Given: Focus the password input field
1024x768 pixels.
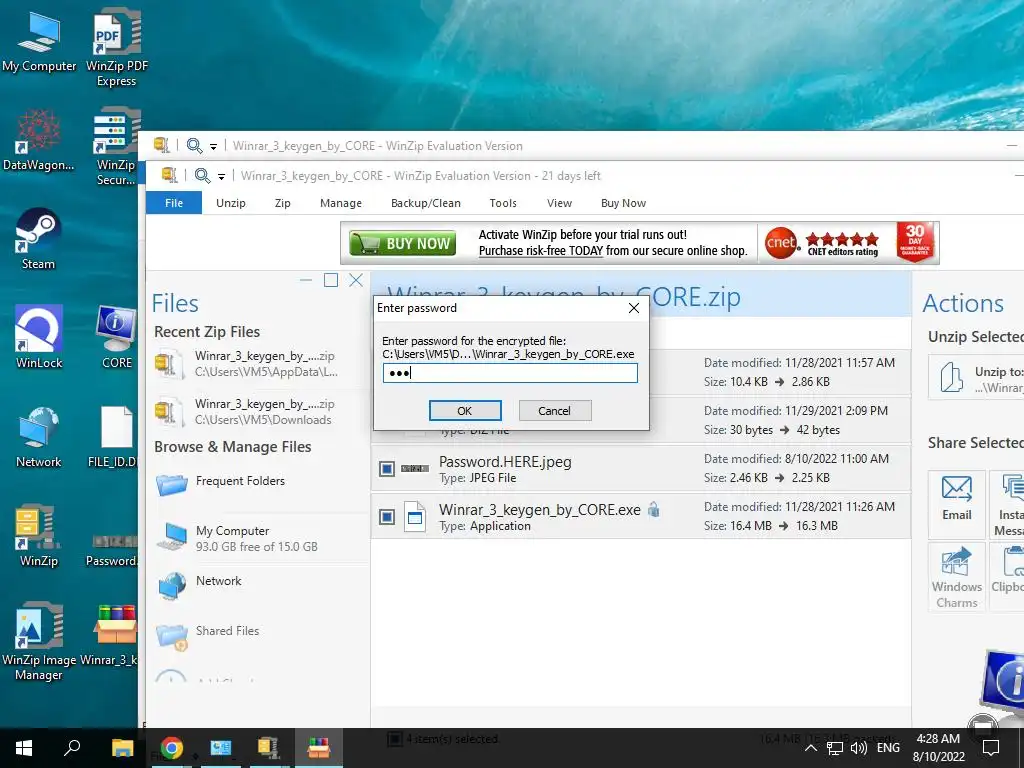Looking at the screenshot, I should [x=510, y=373].
